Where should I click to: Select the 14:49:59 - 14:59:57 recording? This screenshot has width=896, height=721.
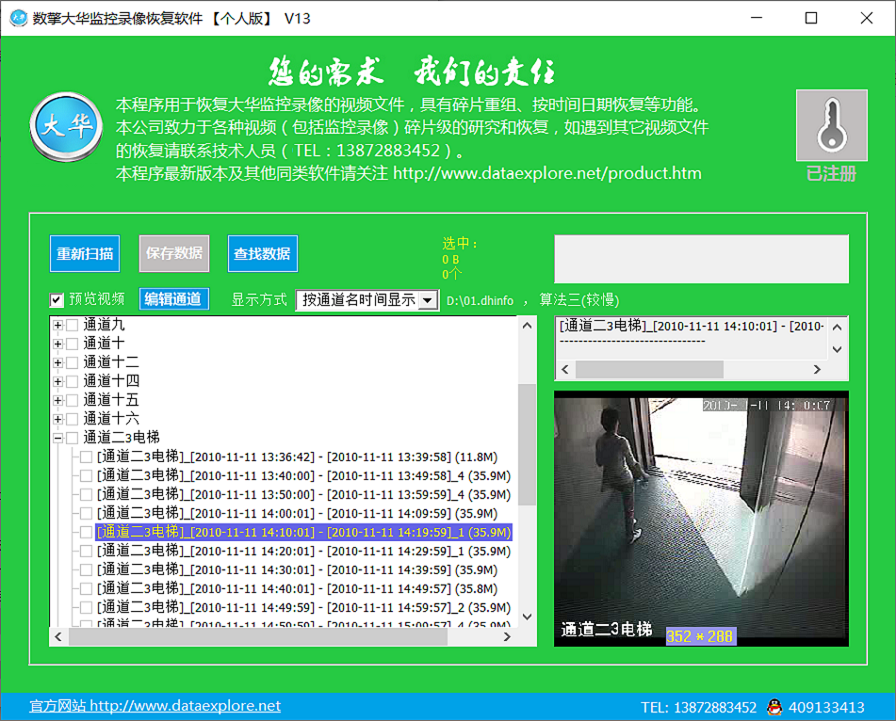coord(303,608)
